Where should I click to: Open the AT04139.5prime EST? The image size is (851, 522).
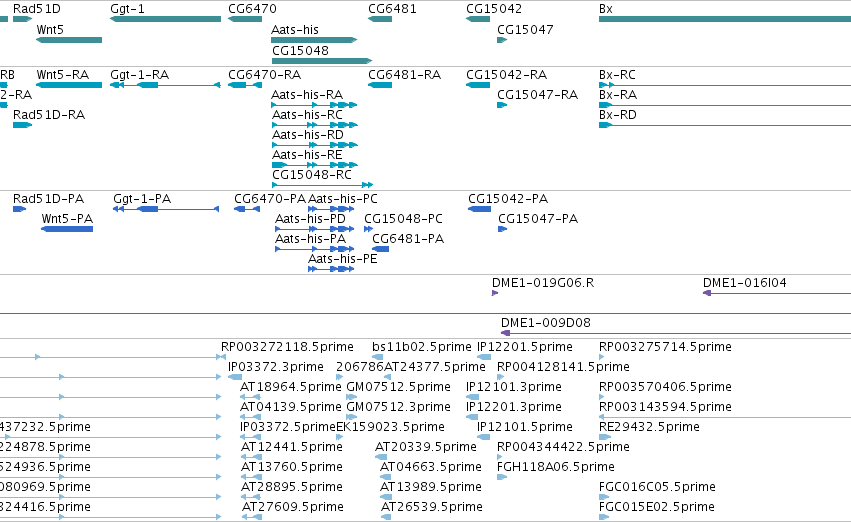pyautogui.click(x=250, y=417)
